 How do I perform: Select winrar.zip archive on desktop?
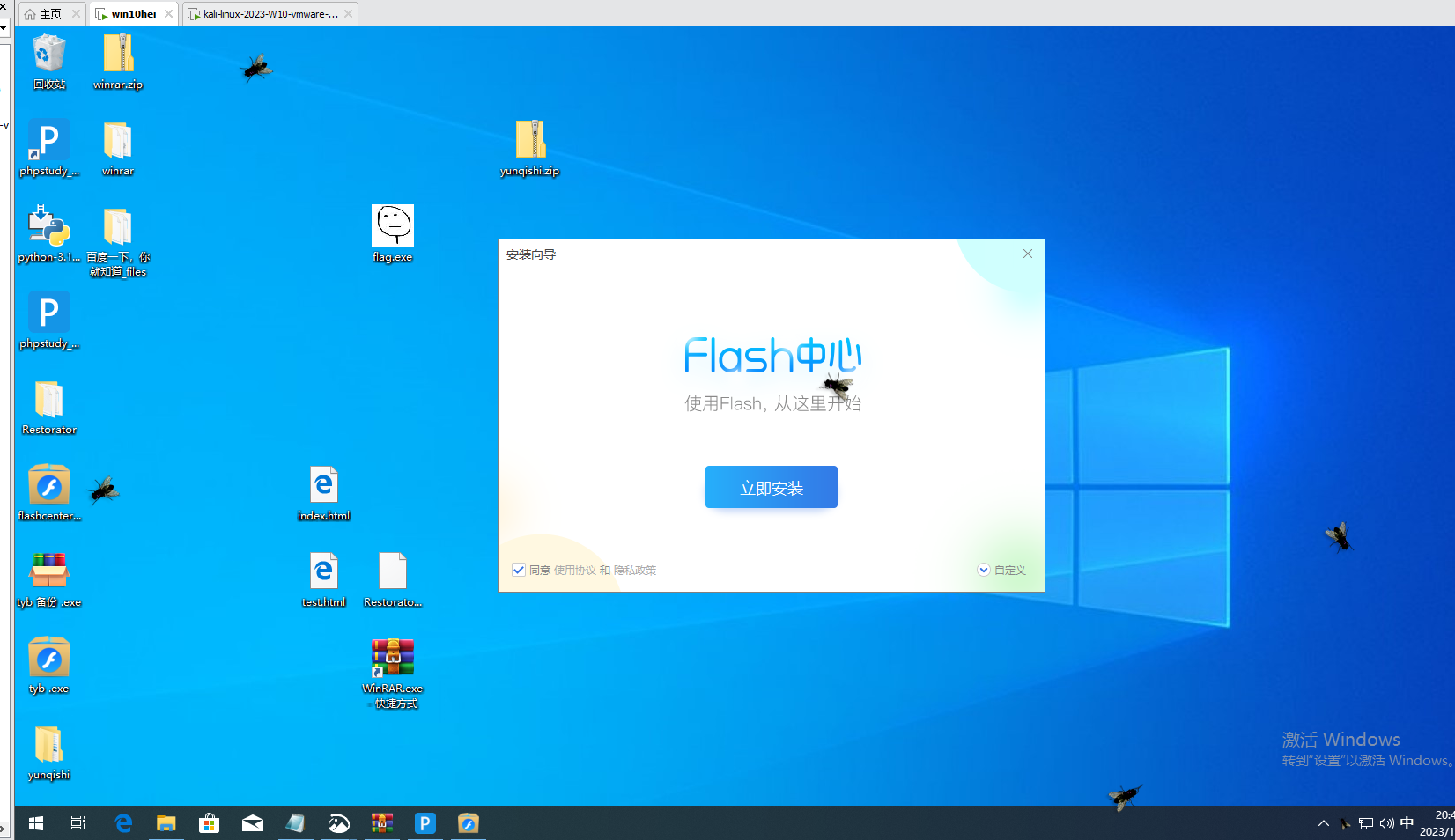(118, 61)
